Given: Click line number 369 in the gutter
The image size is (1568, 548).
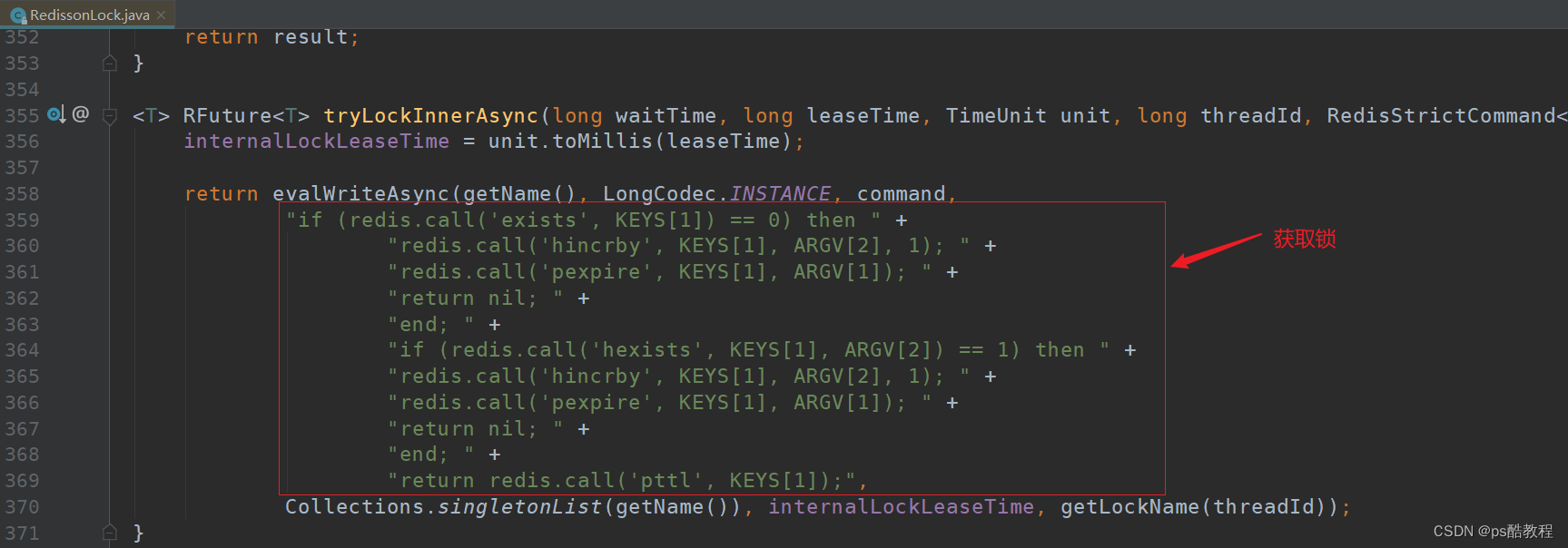Looking at the screenshot, I should point(22,481).
